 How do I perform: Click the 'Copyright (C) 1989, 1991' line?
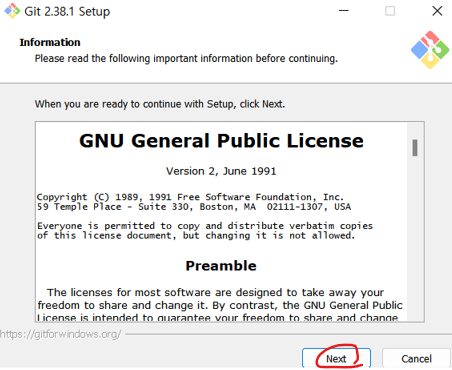click(x=190, y=197)
